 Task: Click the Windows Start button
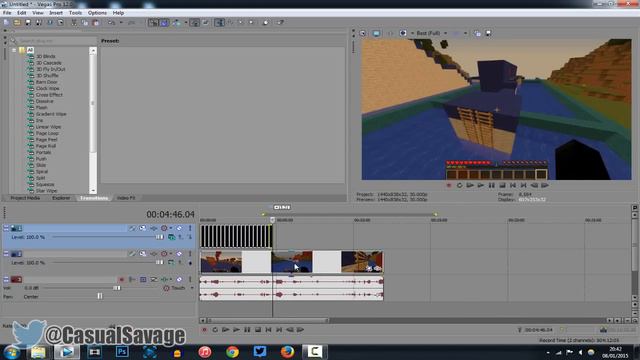pyautogui.click(x=11, y=352)
